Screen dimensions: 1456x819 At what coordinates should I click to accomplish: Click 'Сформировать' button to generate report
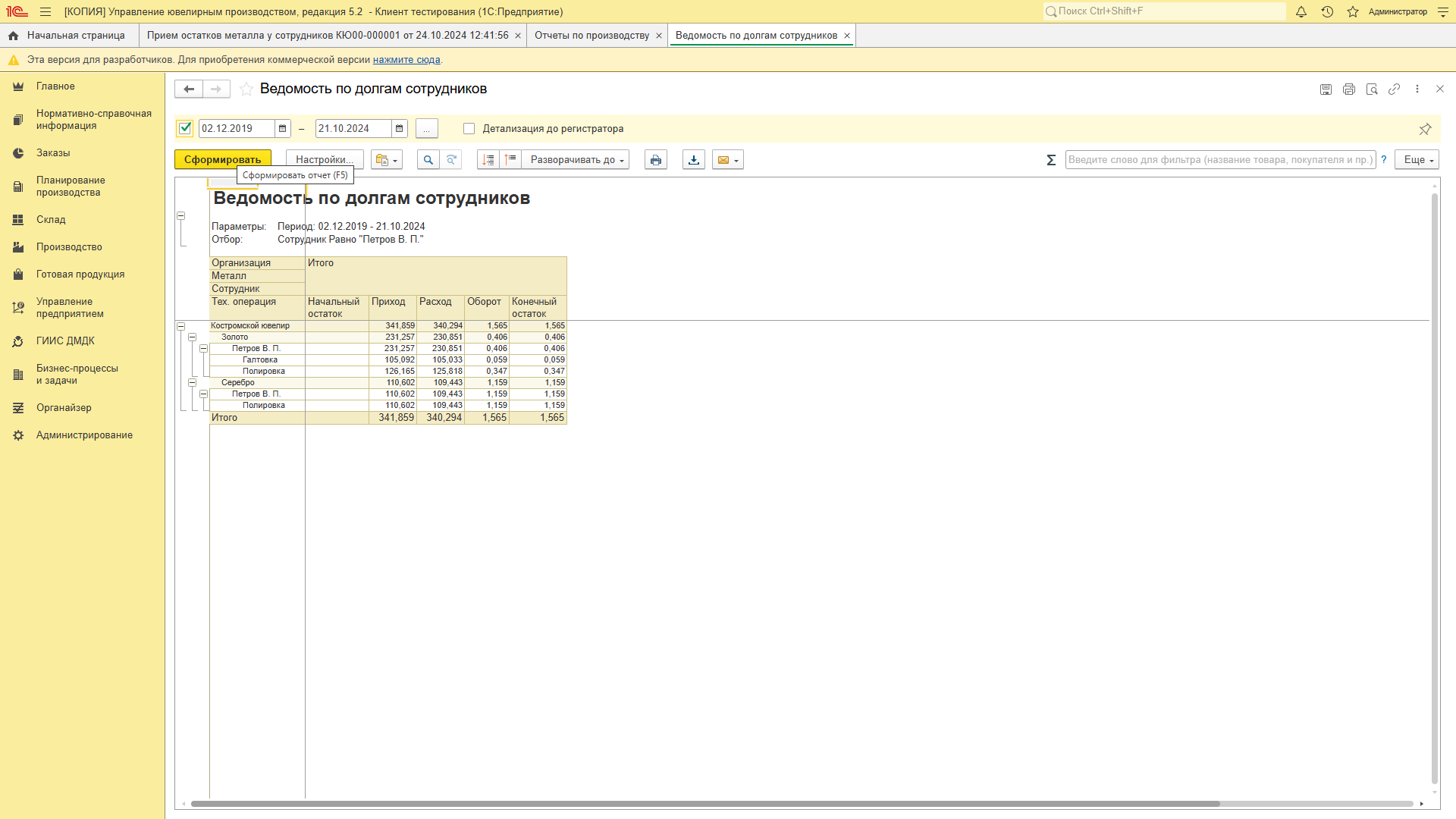(x=222, y=159)
